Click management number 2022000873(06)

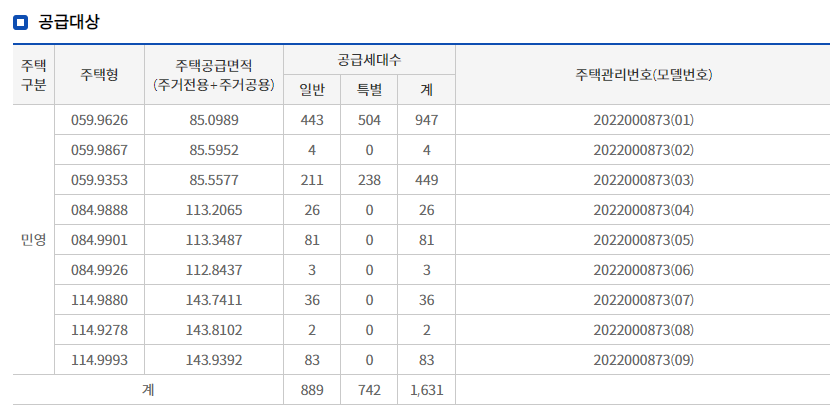(644, 270)
